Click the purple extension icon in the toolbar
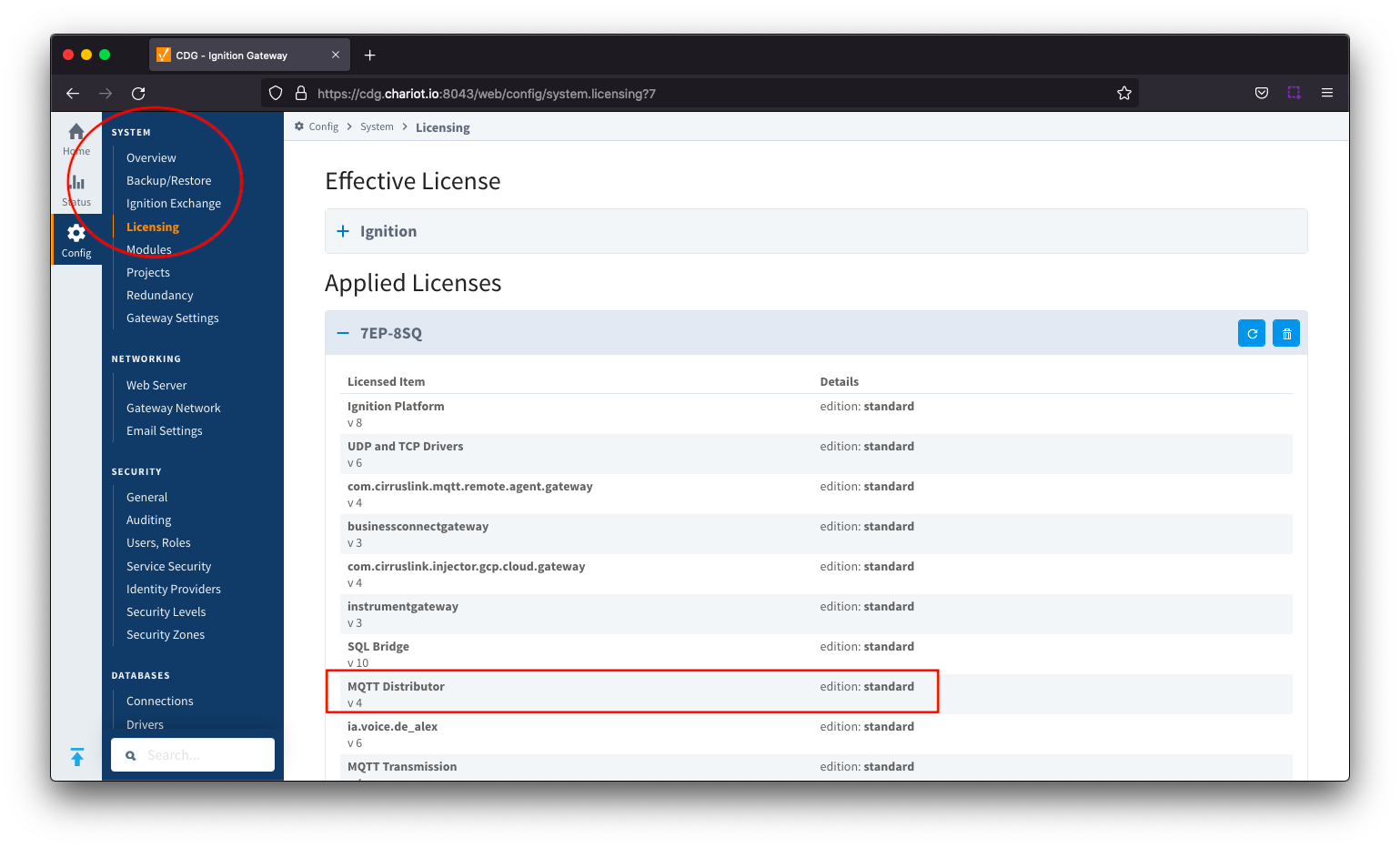Screen dimensions: 1400x848 tap(1294, 93)
